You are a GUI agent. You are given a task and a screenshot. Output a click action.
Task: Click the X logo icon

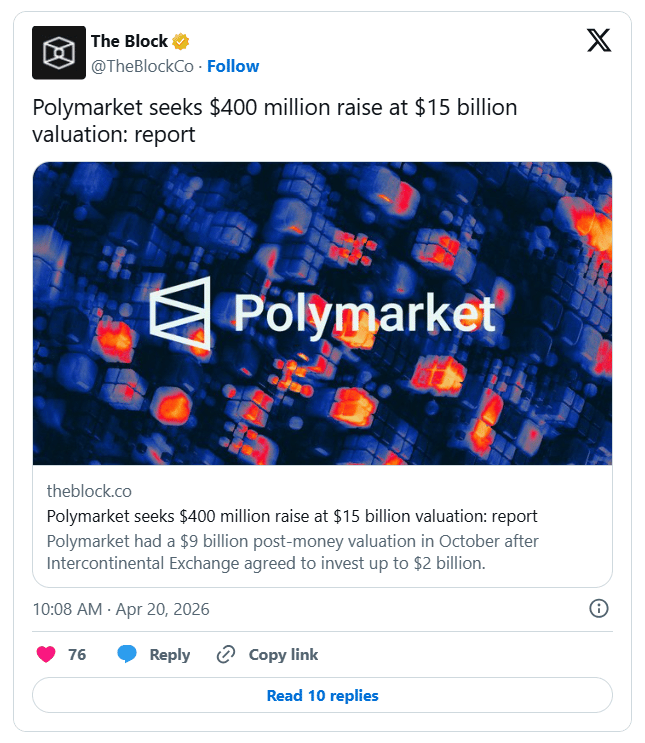[x=599, y=40]
